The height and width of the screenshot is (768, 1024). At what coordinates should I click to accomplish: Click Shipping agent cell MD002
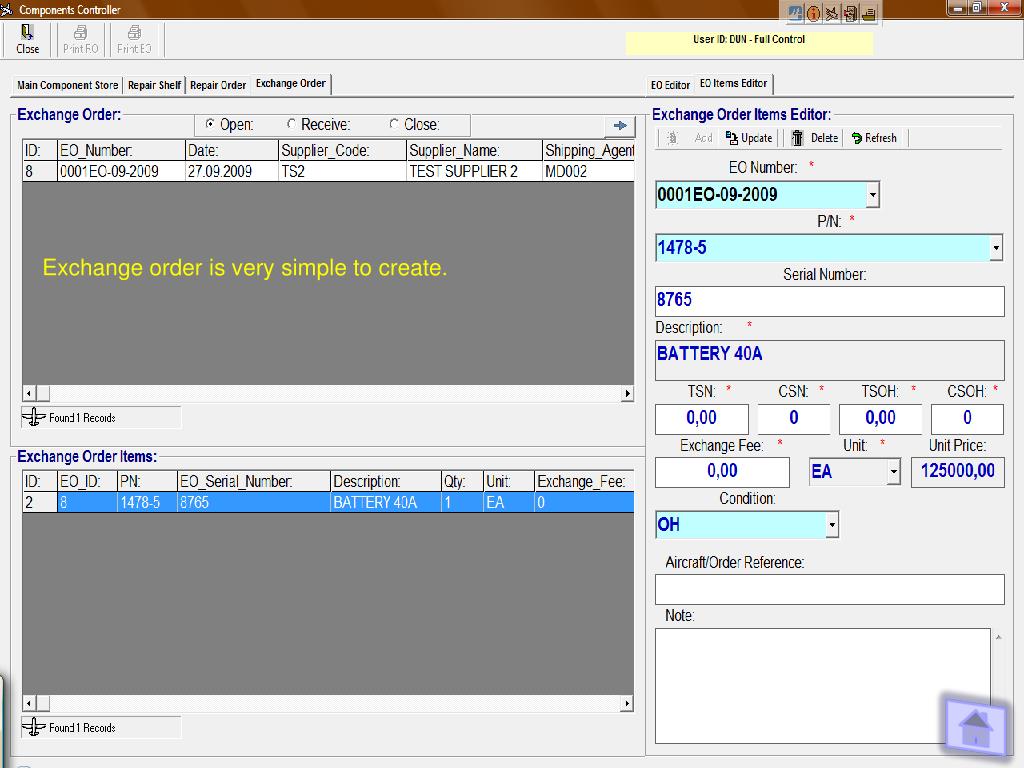point(588,171)
